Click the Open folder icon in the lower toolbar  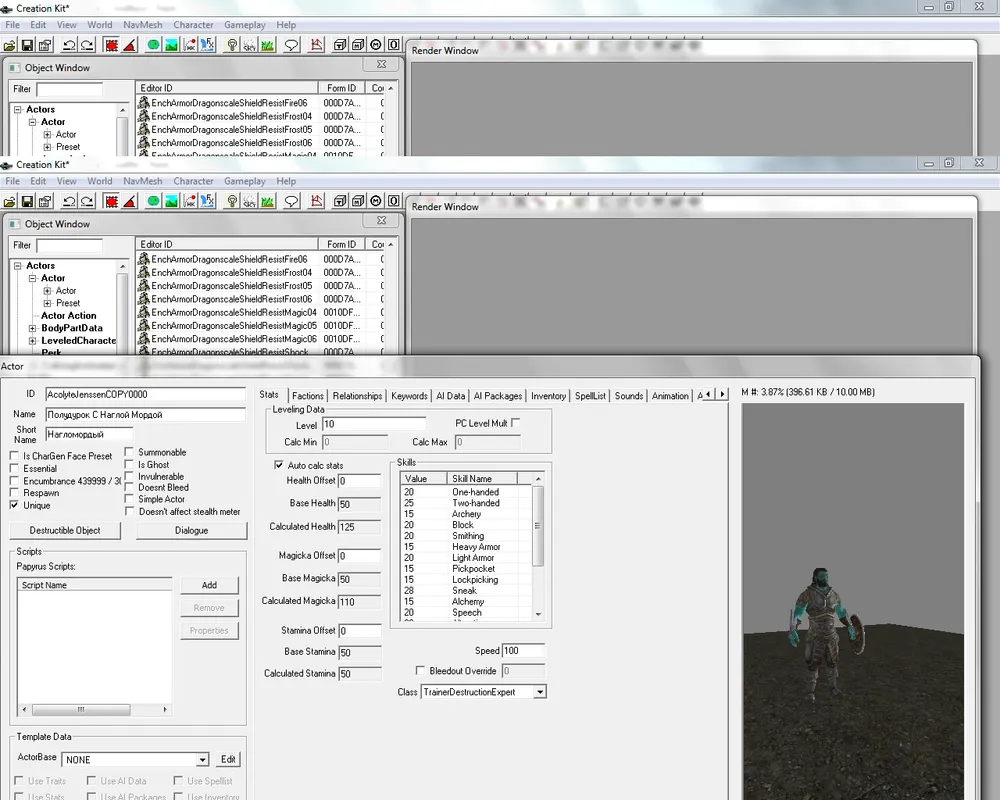(x=10, y=201)
